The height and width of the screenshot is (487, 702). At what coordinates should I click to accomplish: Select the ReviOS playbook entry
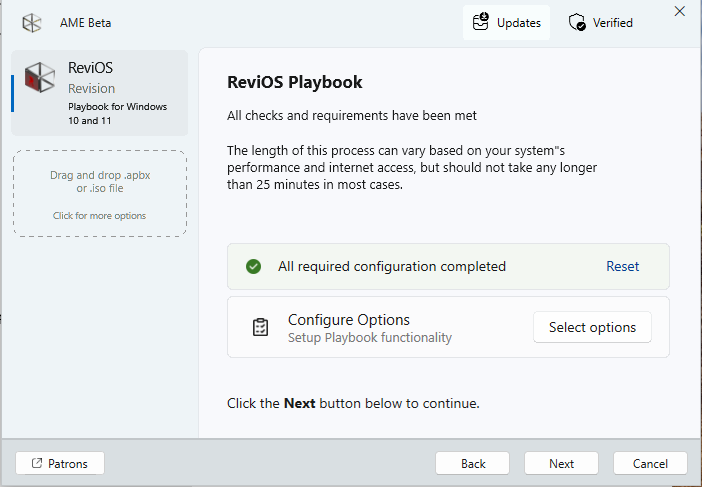coord(99,93)
